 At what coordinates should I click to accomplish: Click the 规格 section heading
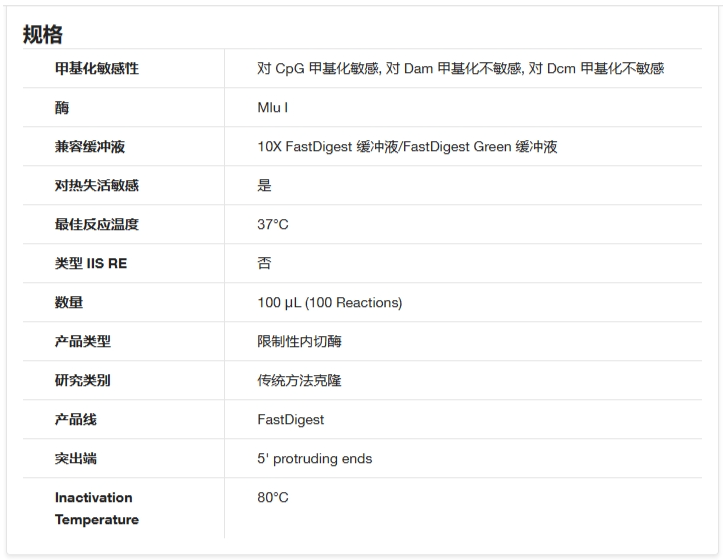tap(43, 35)
